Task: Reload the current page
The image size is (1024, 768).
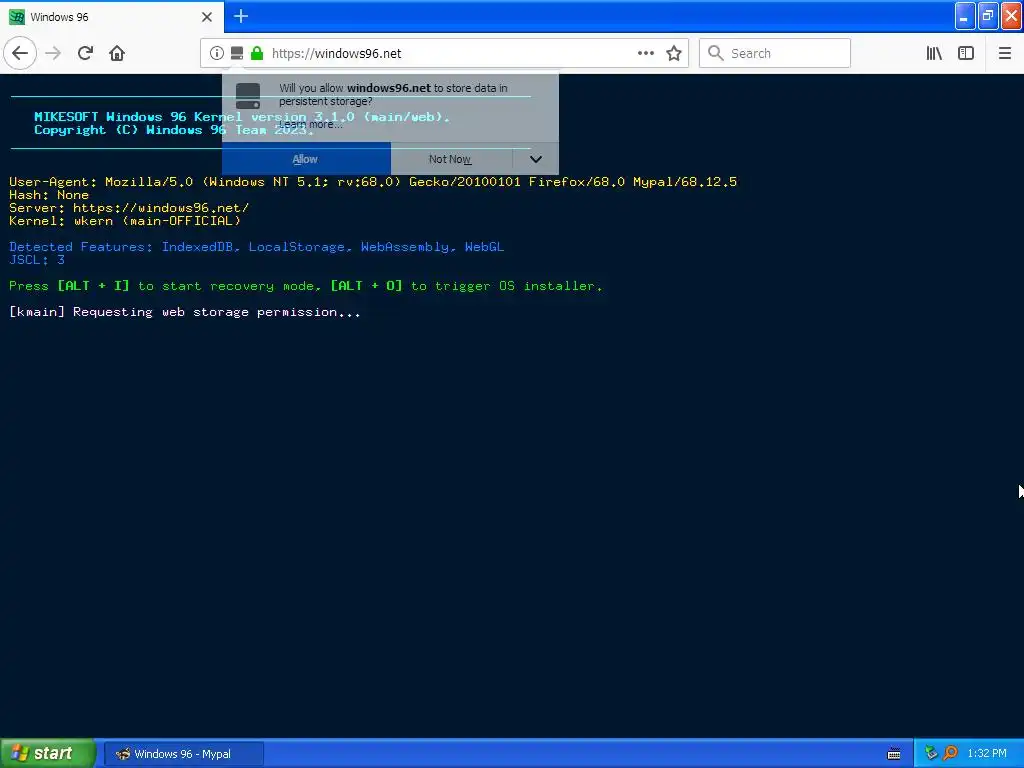Action: (85, 53)
